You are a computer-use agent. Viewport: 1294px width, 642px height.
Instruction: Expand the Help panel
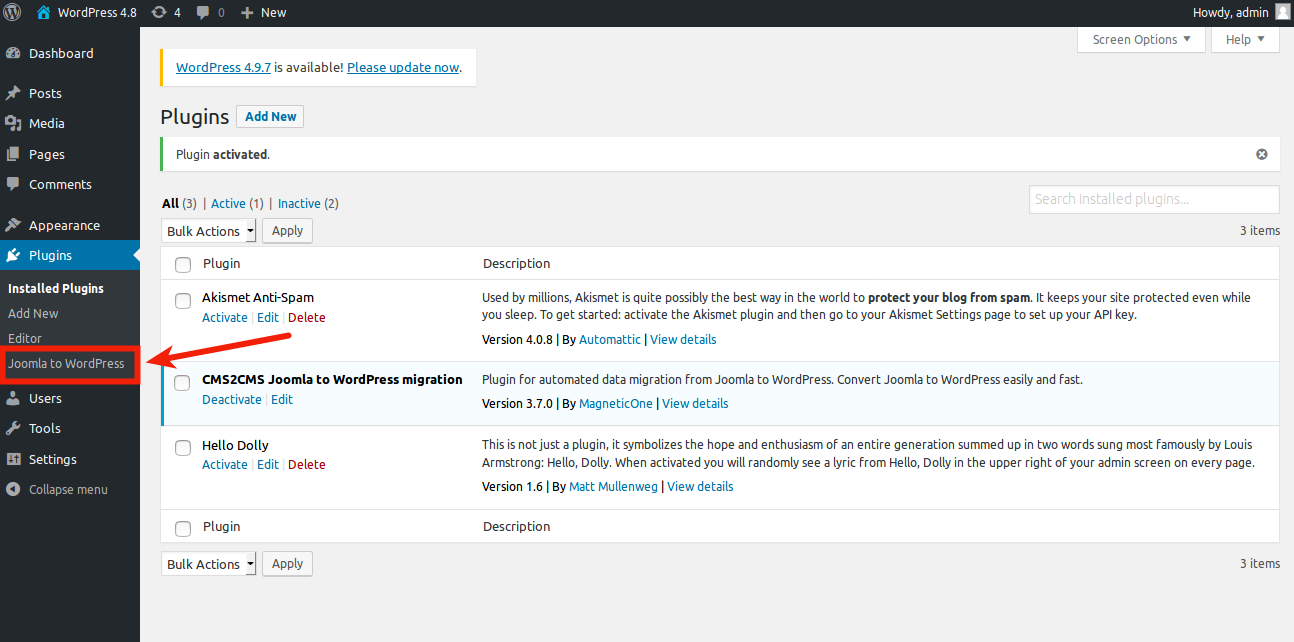[x=1245, y=40]
